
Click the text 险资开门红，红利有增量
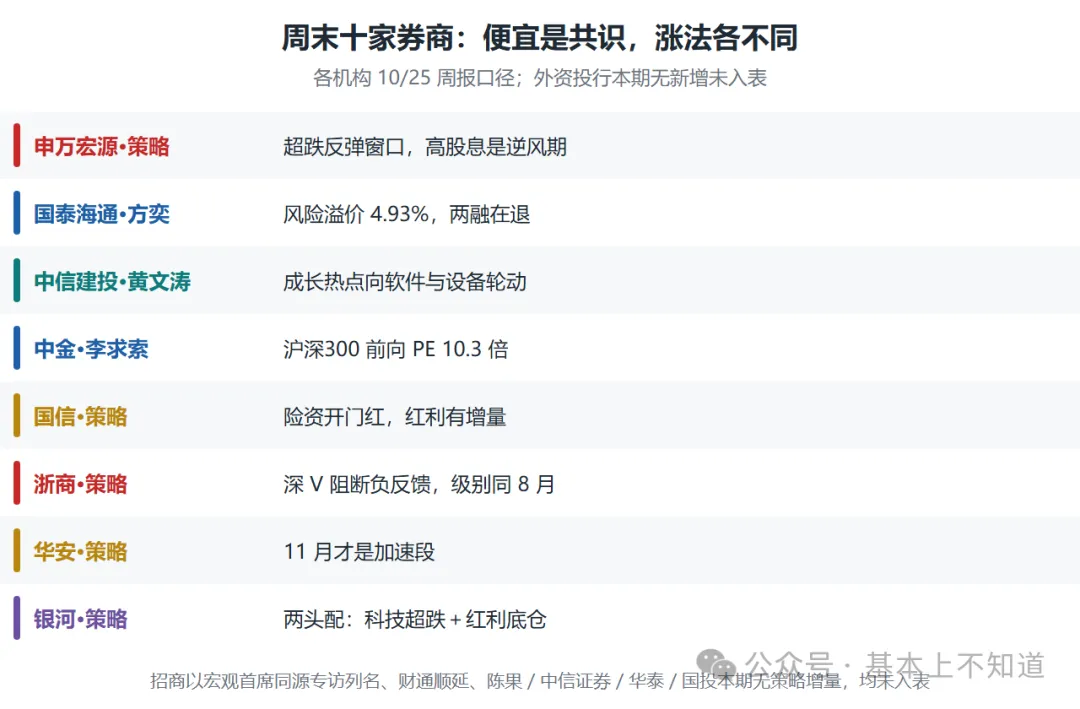[395, 417]
